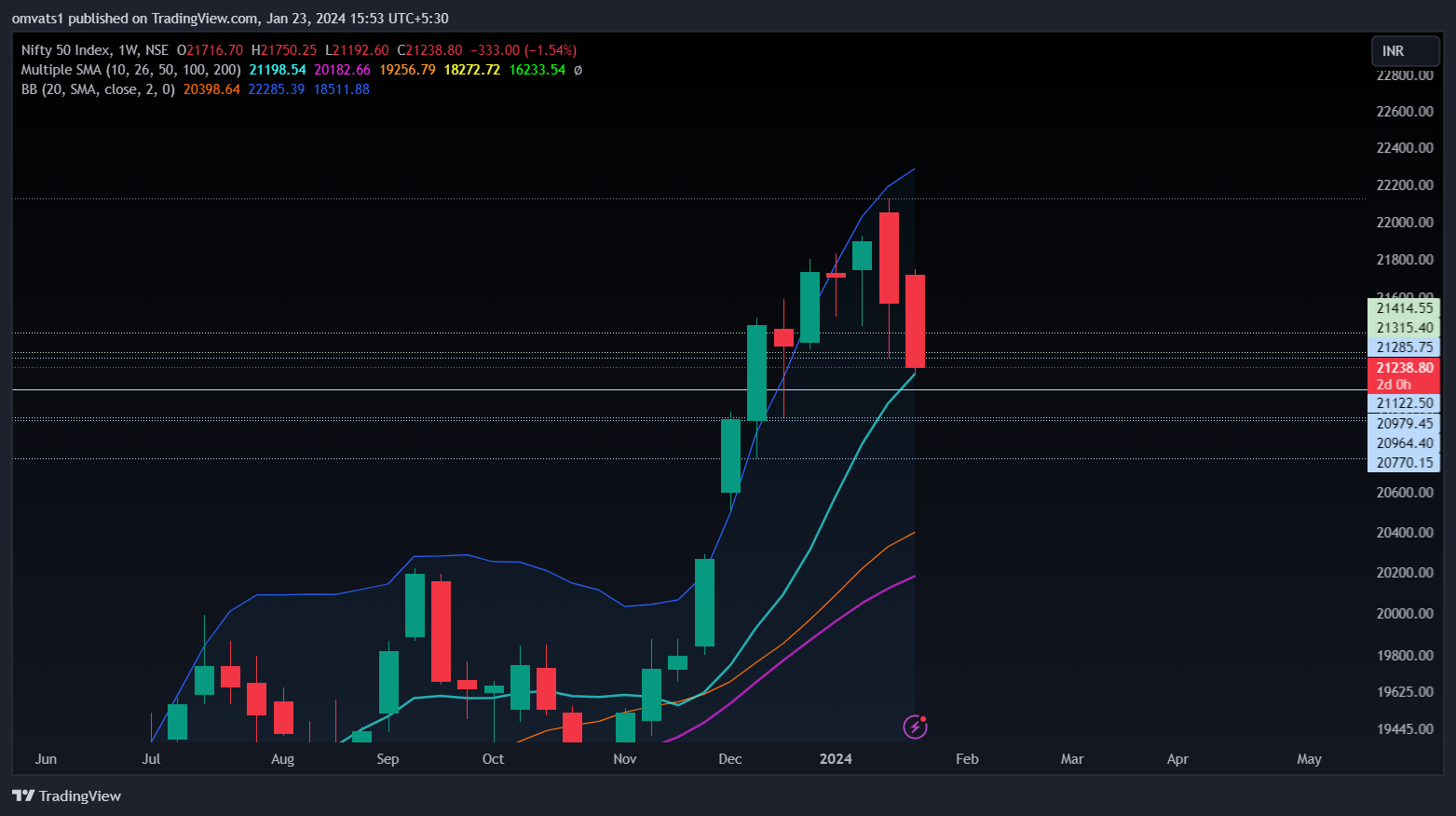
Task: Click the BB basis value 20398.64
Action: 211,89
